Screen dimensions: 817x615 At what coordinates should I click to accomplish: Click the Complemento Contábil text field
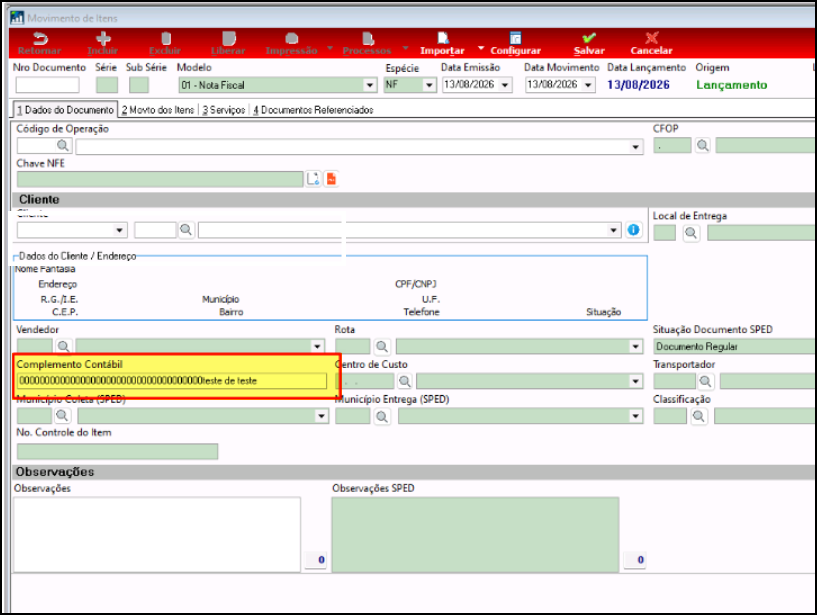tap(172, 381)
